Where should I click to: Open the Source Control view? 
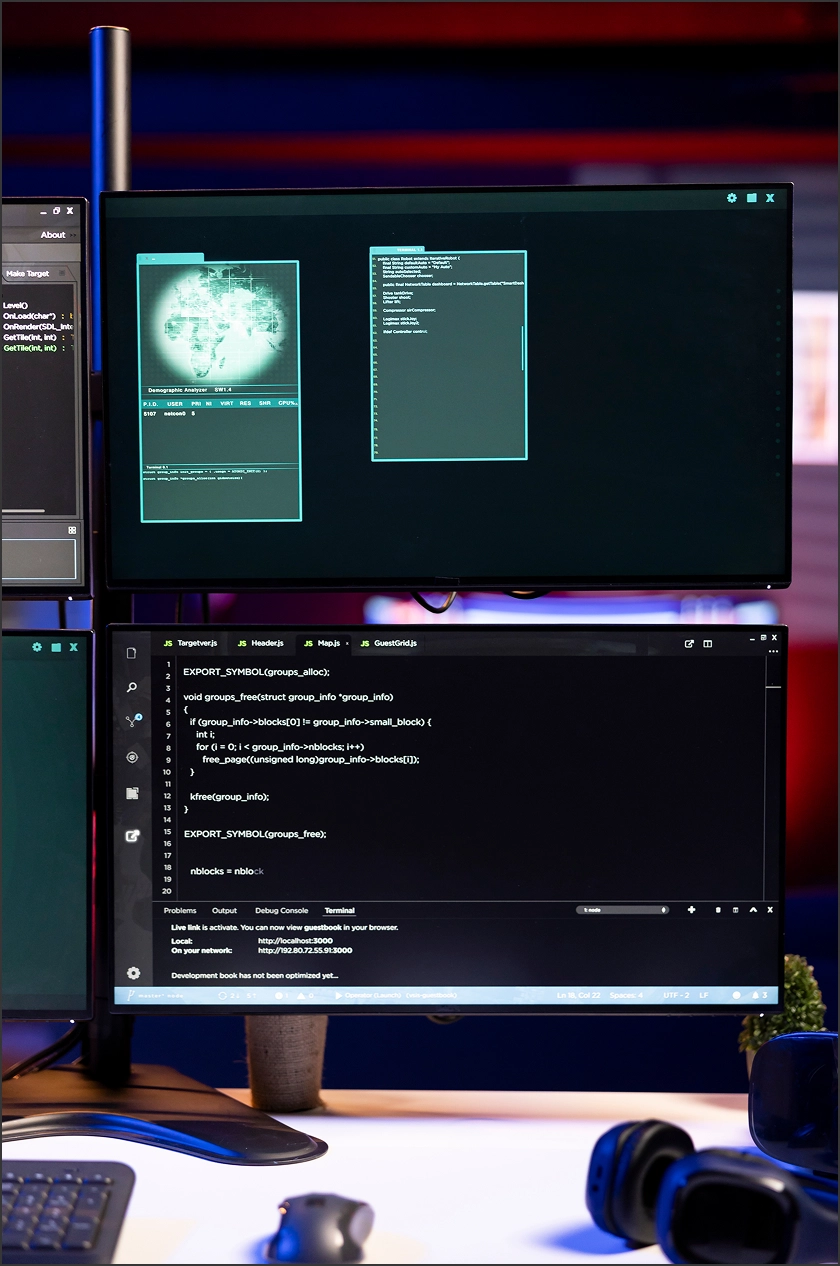click(x=131, y=720)
